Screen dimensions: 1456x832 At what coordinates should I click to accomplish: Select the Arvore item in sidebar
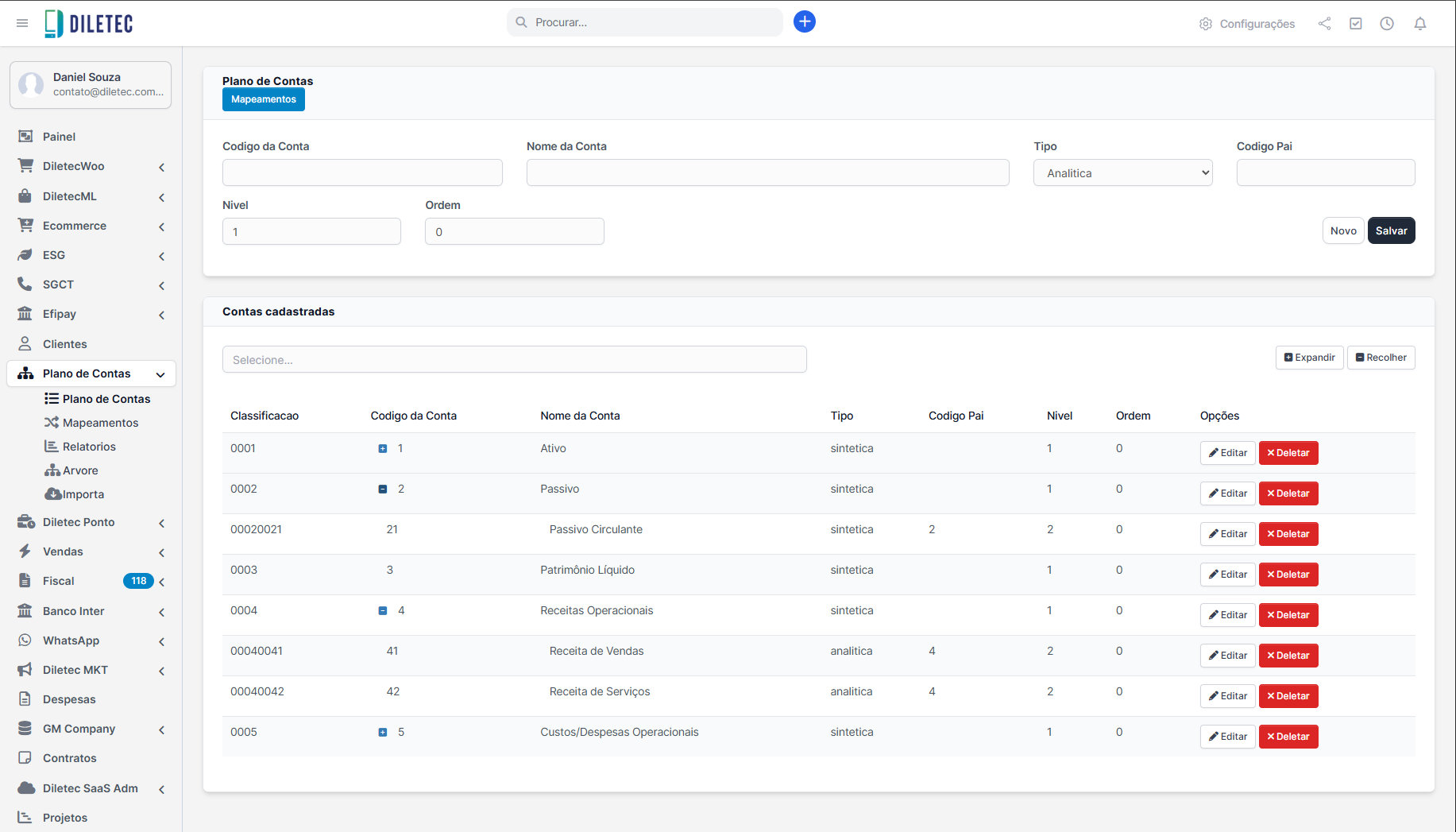[x=79, y=470]
